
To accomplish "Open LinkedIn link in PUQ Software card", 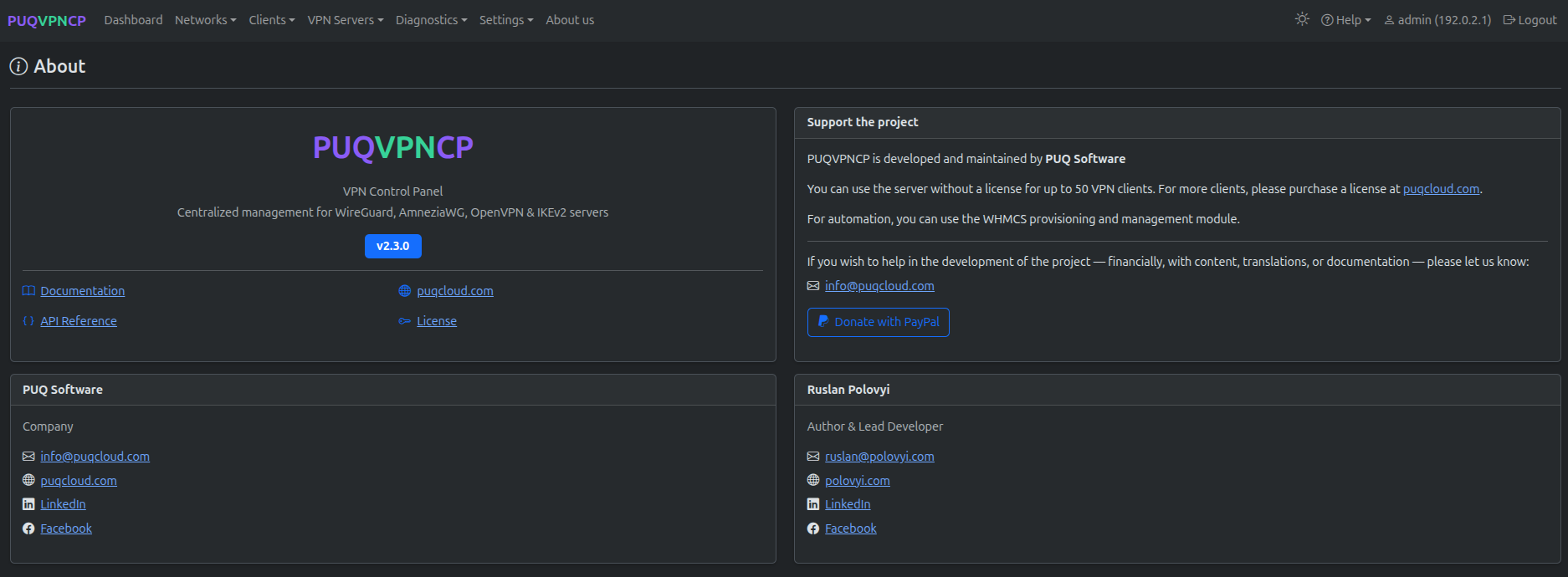I will (x=64, y=504).
